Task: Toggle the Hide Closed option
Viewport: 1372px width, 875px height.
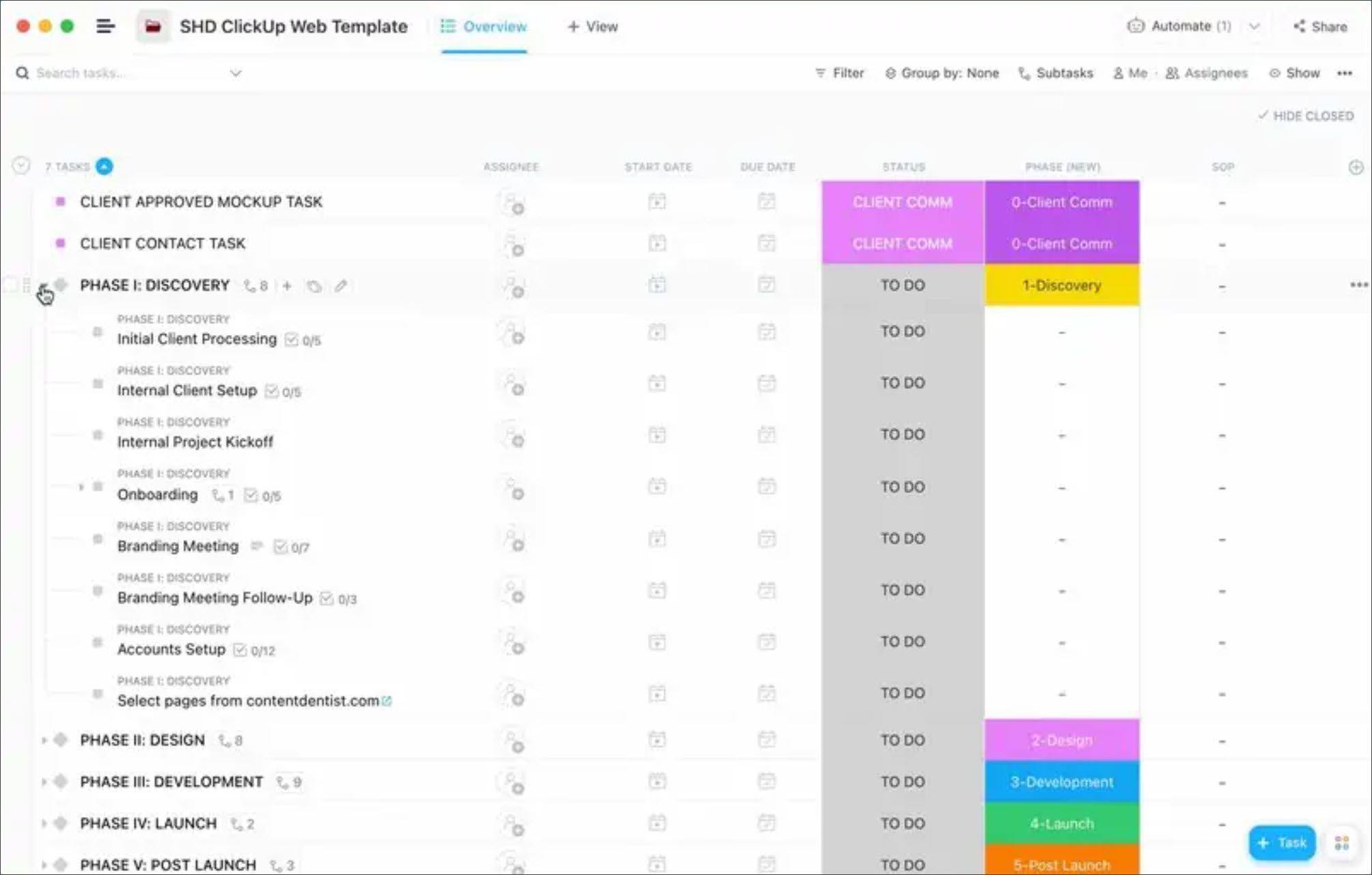Action: pos(1306,116)
